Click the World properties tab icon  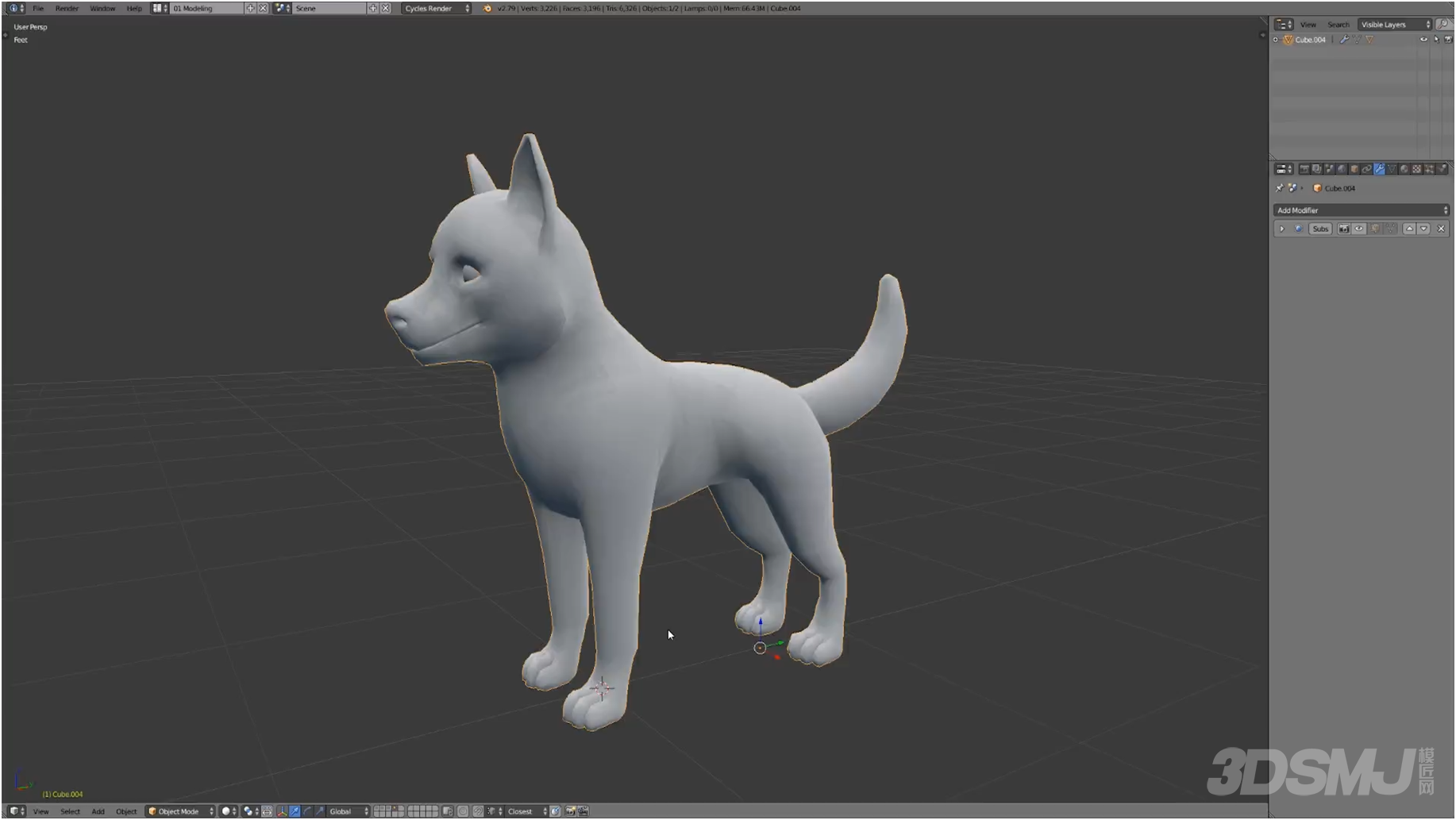pos(1342,169)
